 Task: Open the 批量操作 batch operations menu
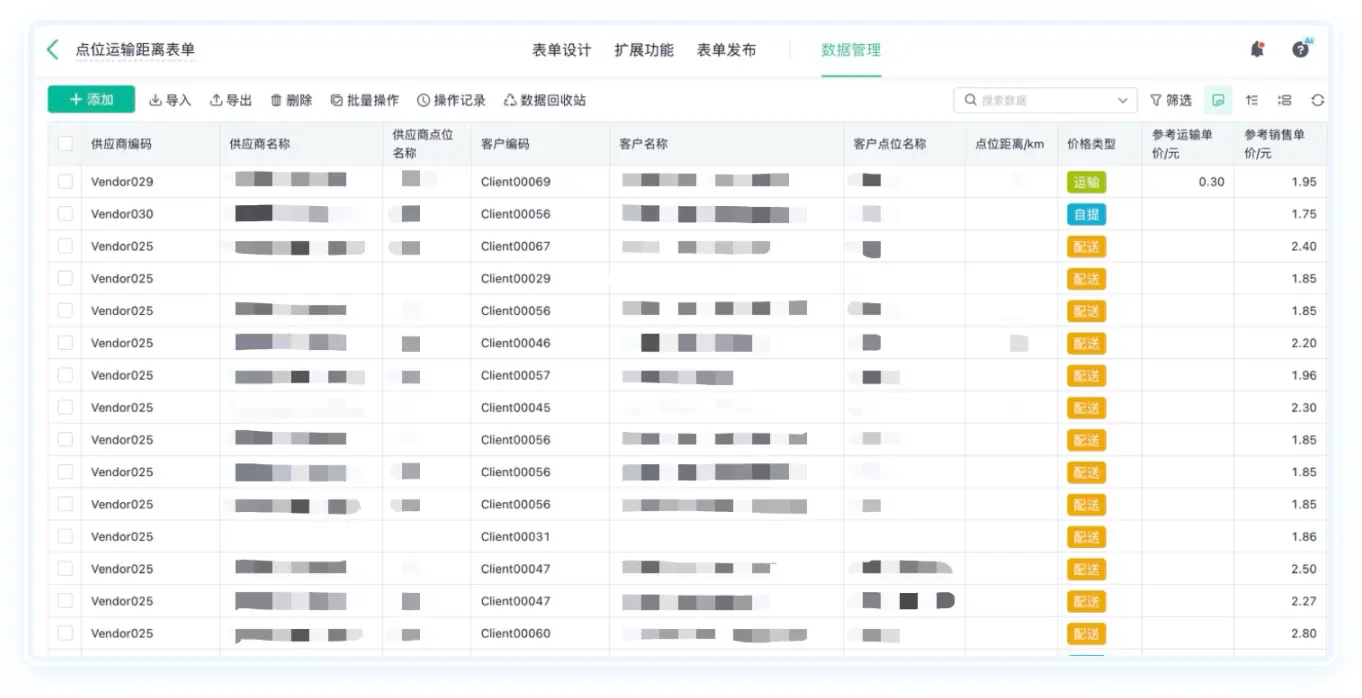364,100
